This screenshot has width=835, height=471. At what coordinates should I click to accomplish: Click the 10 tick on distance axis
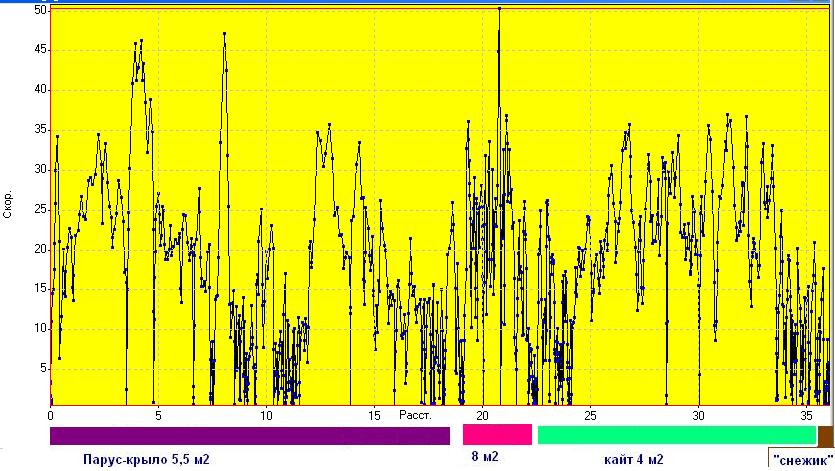266,415
